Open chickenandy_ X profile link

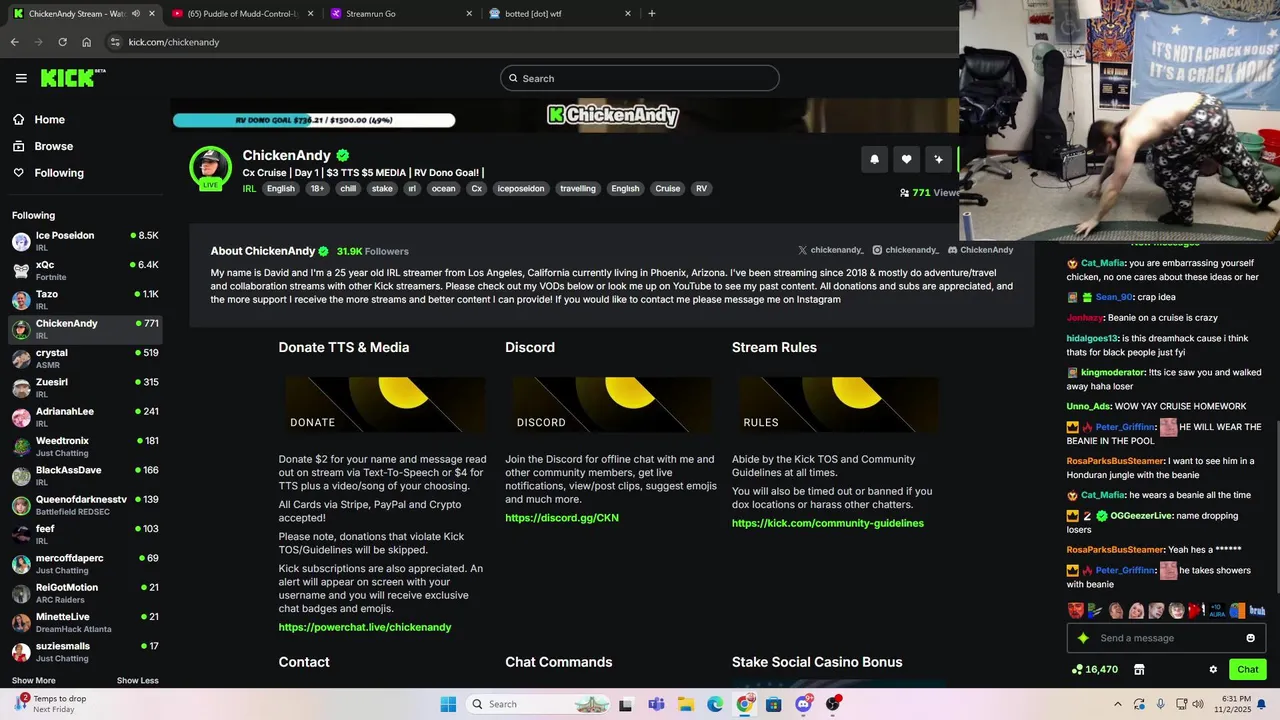[x=831, y=250]
